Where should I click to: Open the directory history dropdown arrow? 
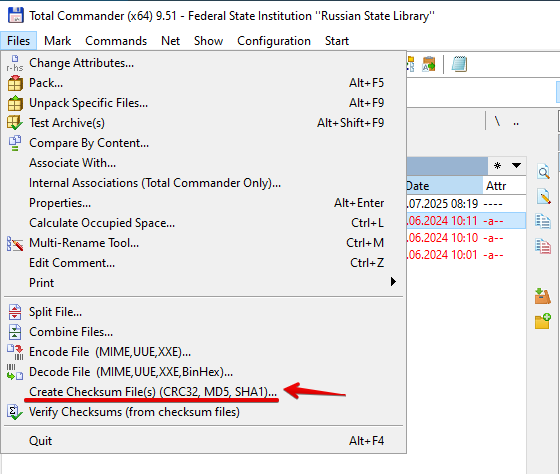[x=516, y=165]
